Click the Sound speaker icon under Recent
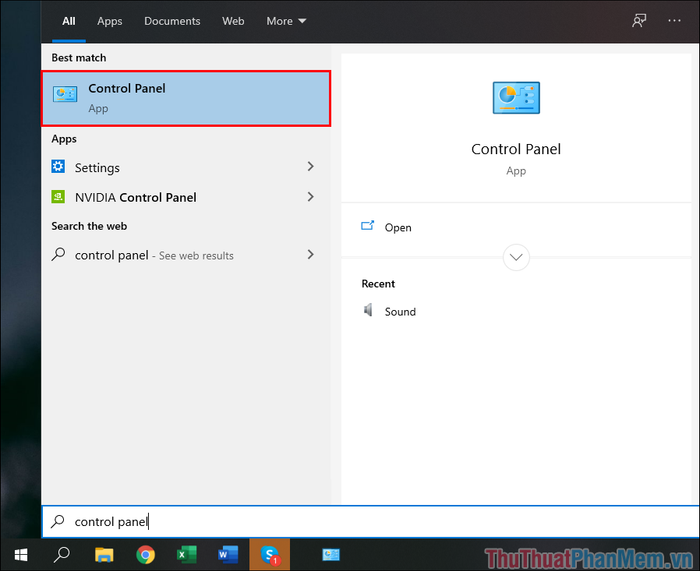700x571 pixels. coord(368,310)
